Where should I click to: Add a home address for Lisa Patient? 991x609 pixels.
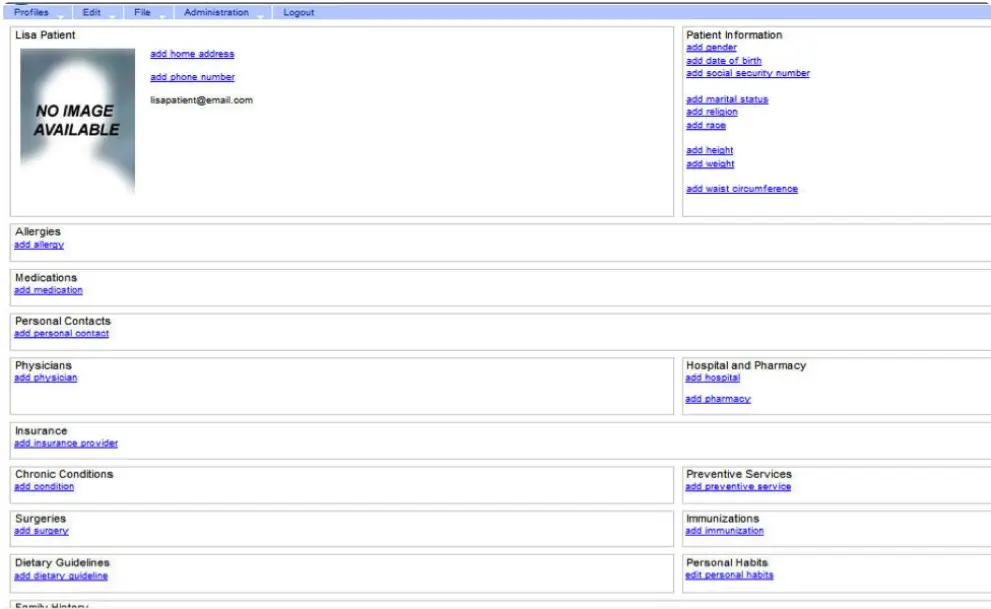click(191, 54)
